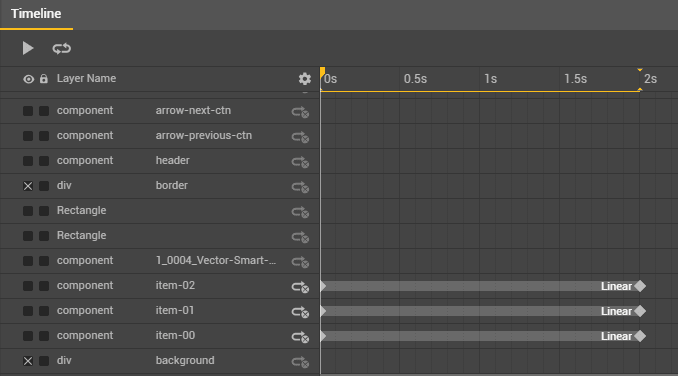Lock the item-02 layer
The width and height of the screenshot is (678, 376).
click(44, 286)
